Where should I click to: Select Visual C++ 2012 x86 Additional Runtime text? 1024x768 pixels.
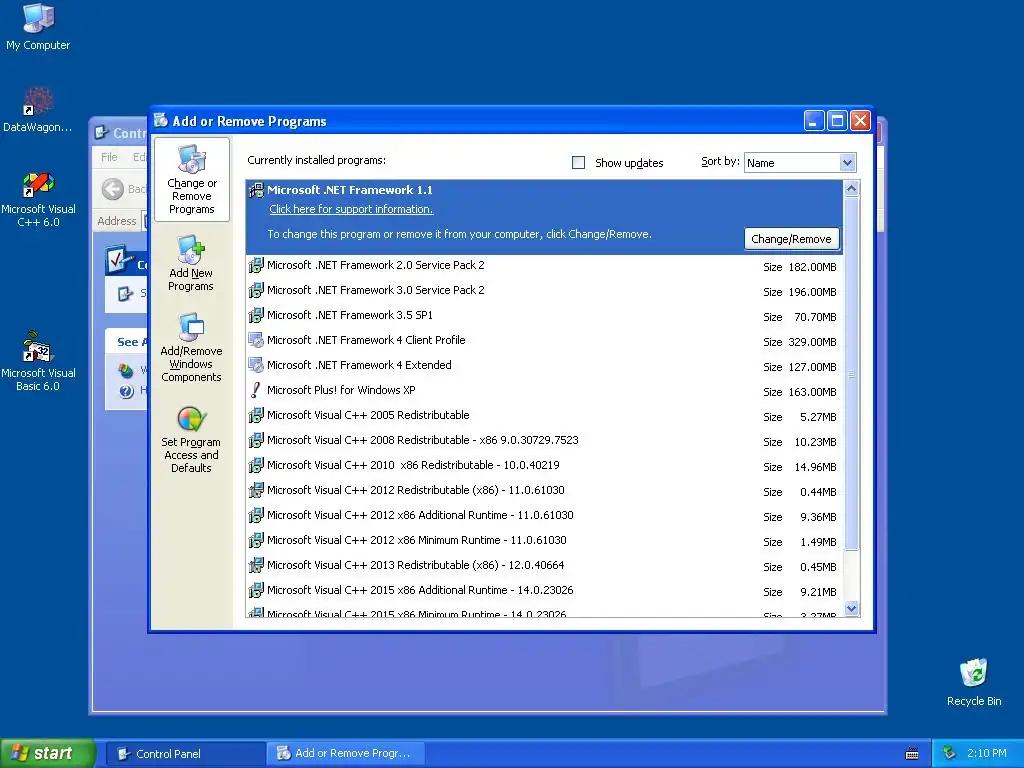coord(420,515)
